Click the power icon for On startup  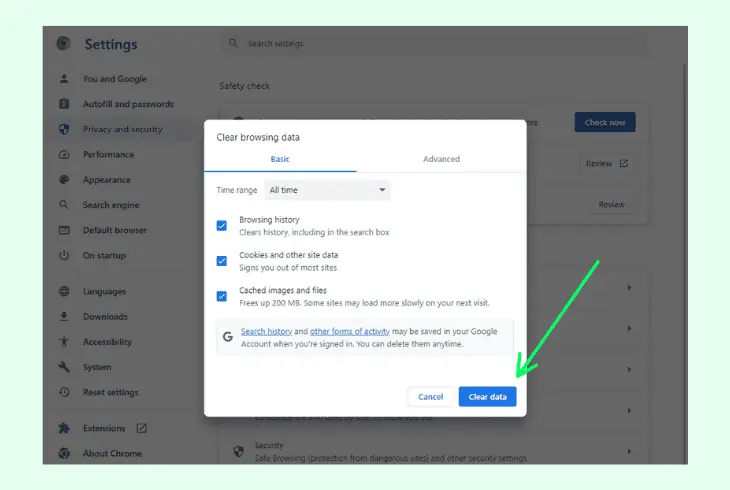coord(64,255)
